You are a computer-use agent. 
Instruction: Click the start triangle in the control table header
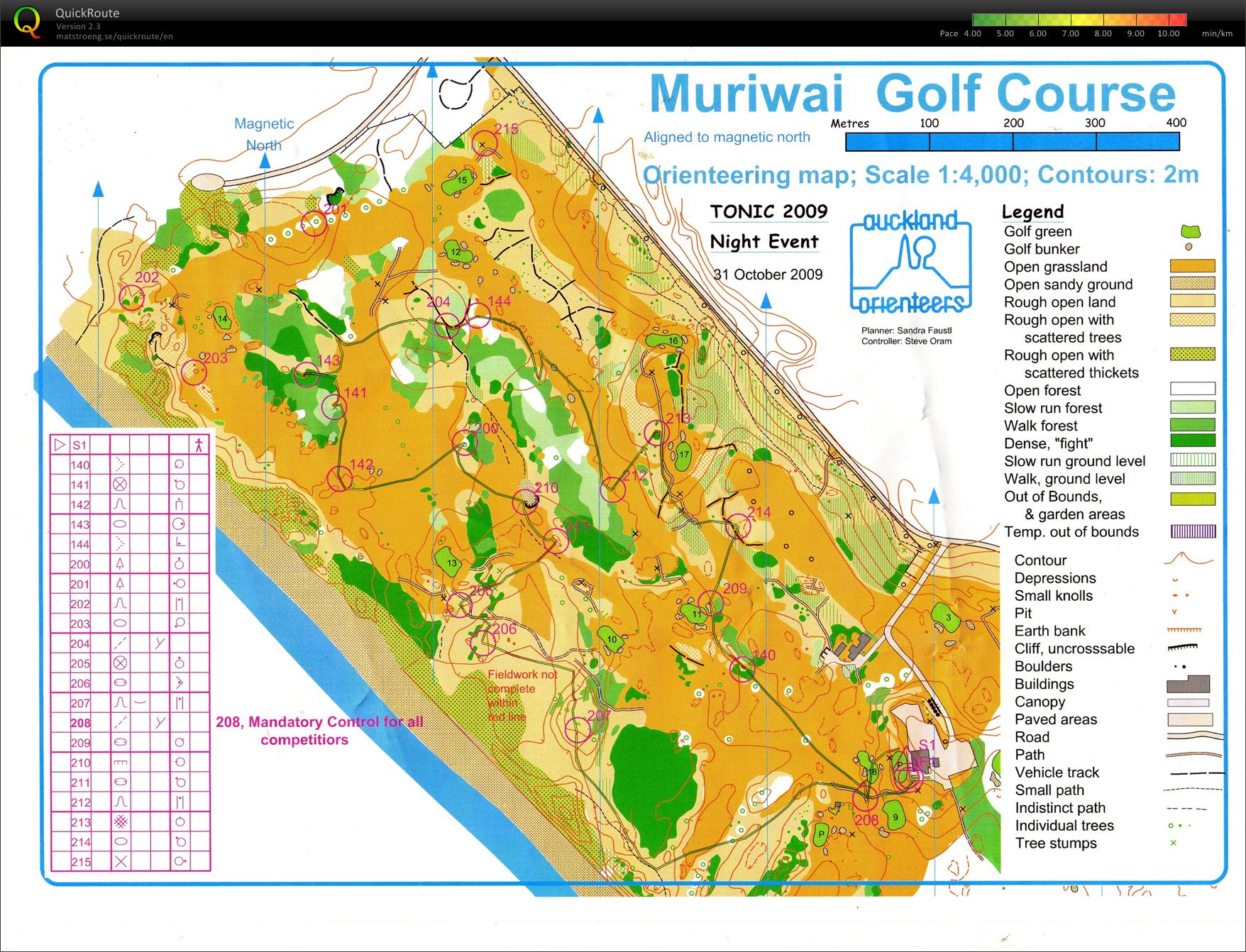(60, 445)
